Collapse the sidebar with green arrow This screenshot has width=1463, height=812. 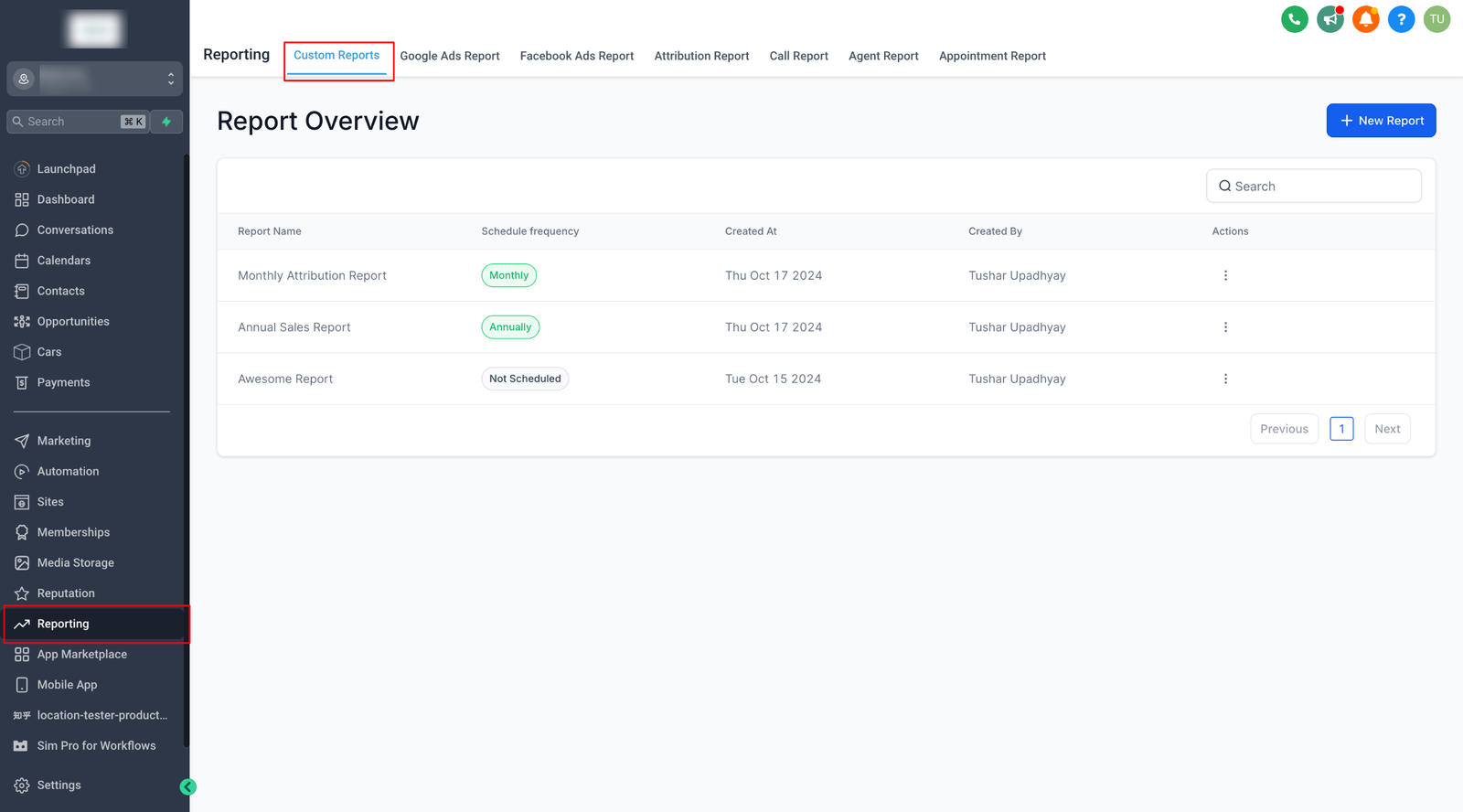point(188,786)
